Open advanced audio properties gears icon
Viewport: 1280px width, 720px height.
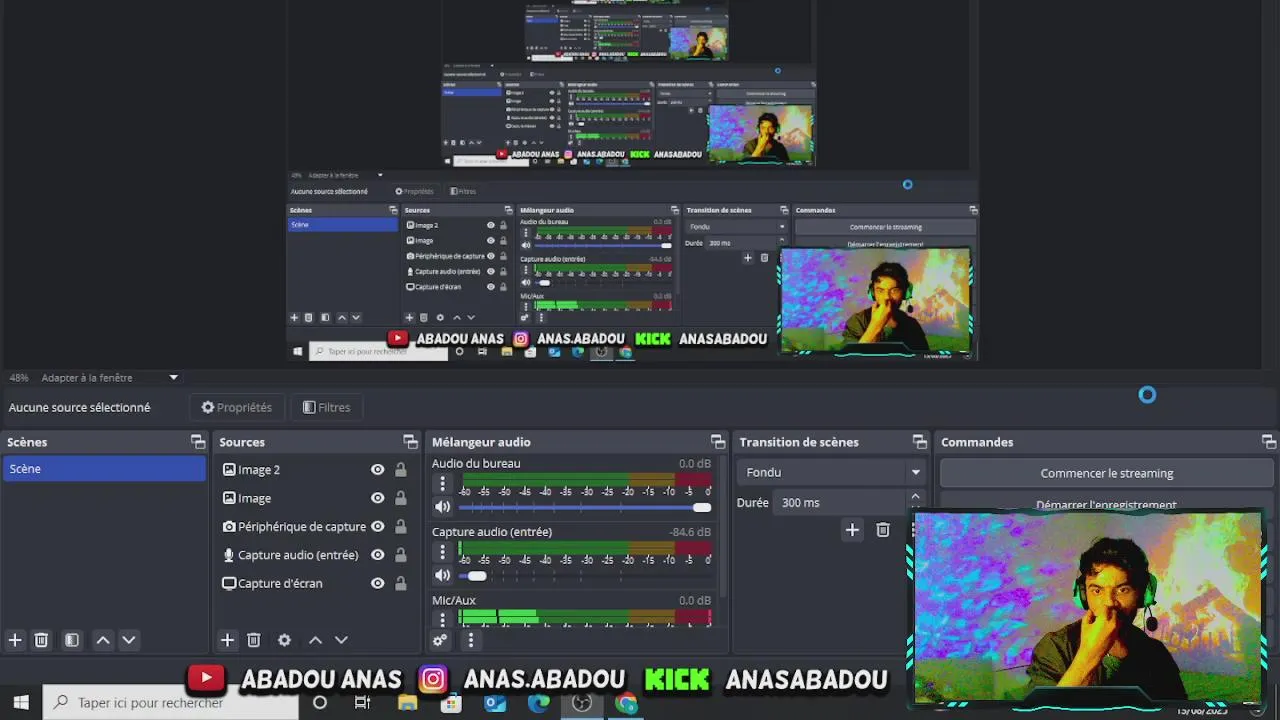click(x=440, y=640)
